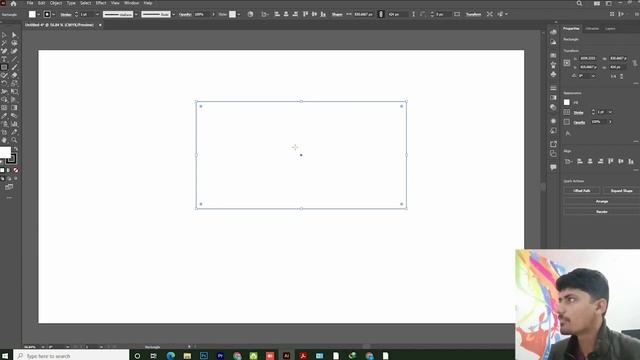Select the Zoom tool

coord(14,140)
